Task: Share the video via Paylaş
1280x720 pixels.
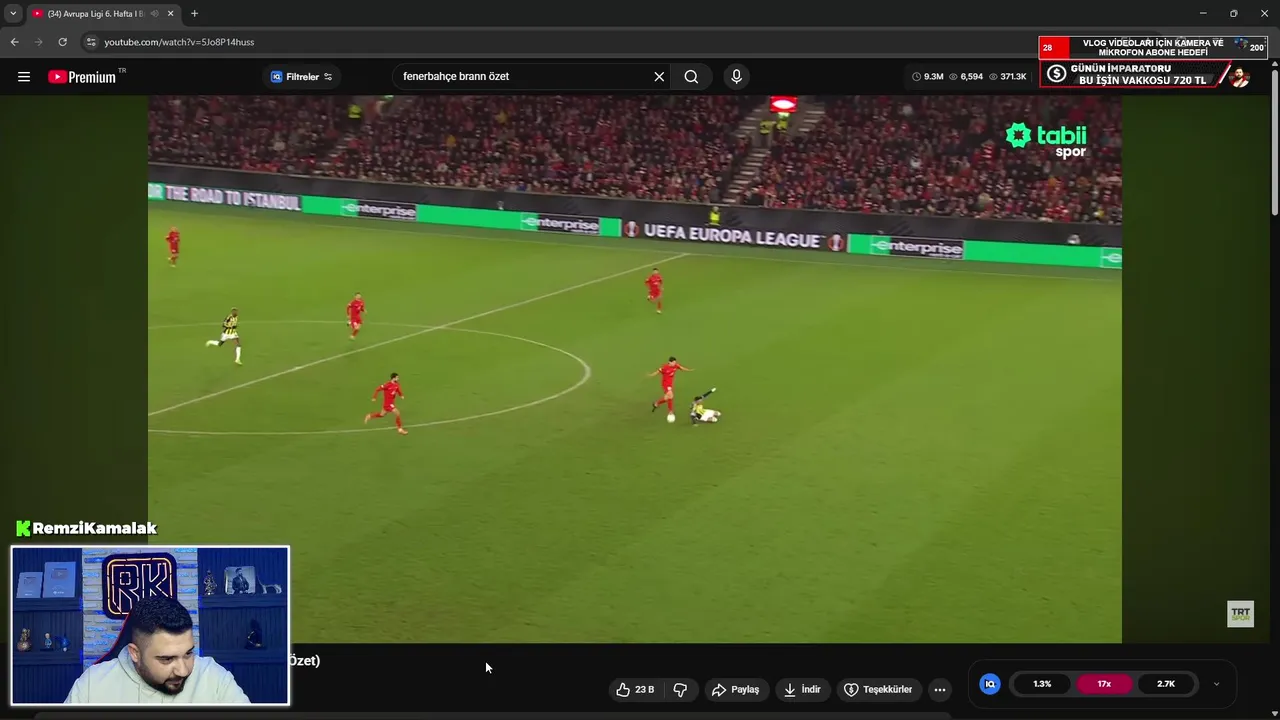Action: click(x=736, y=689)
